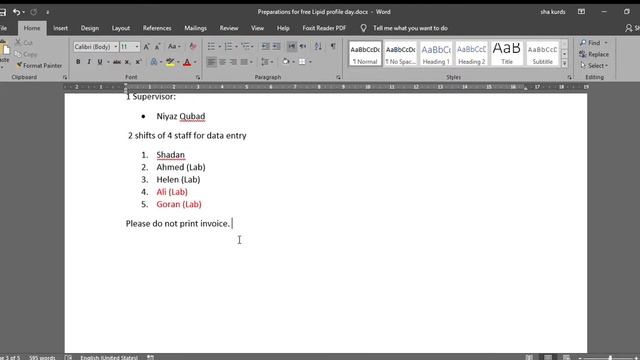The image size is (640, 360).
Task: Increase font size with Grow Font icon
Action: pos(147,47)
